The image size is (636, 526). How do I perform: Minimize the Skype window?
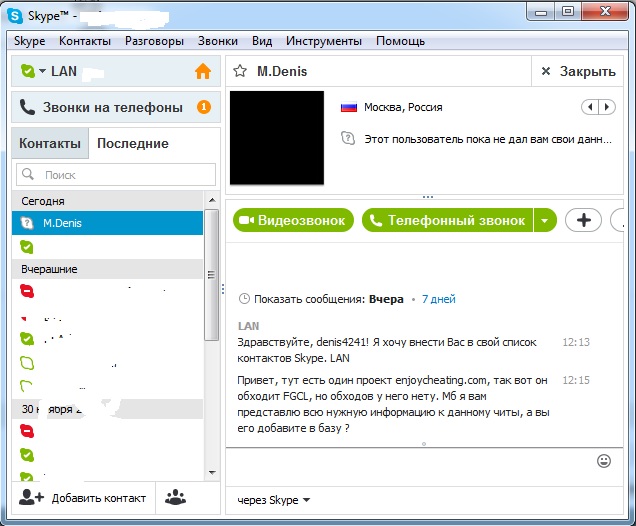coord(541,11)
